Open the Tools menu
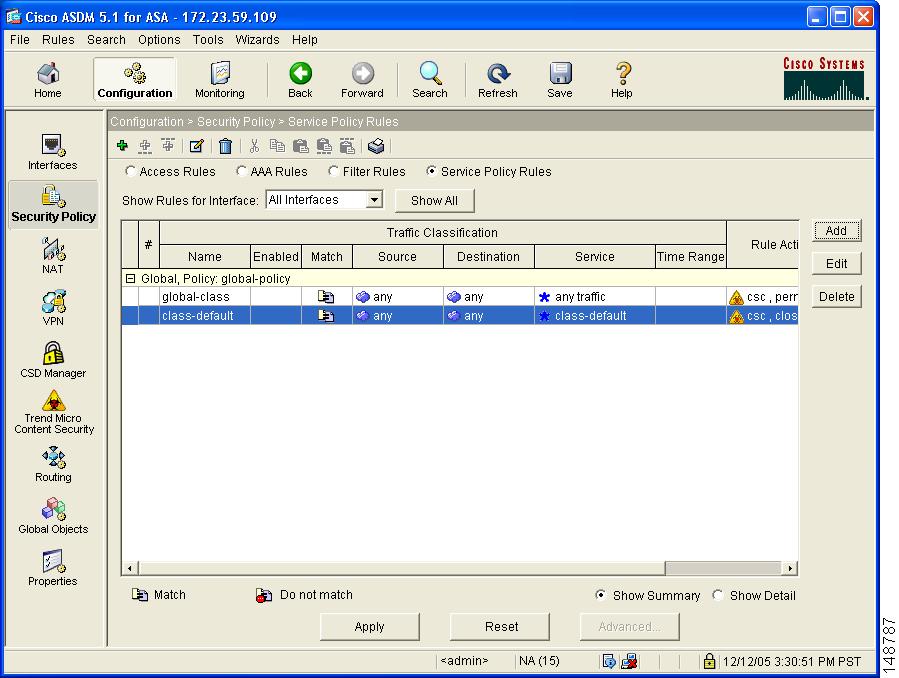899x678 pixels. (x=208, y=40)
